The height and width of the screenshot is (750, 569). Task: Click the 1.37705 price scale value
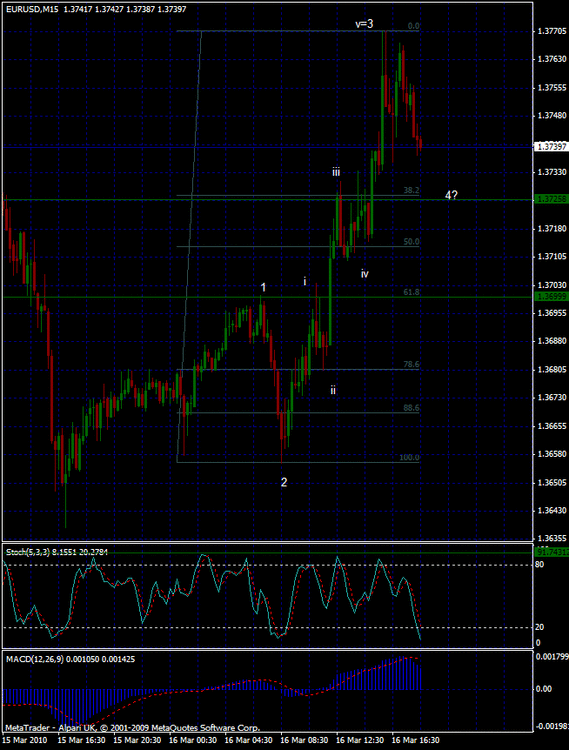click(x=551, y=31)
